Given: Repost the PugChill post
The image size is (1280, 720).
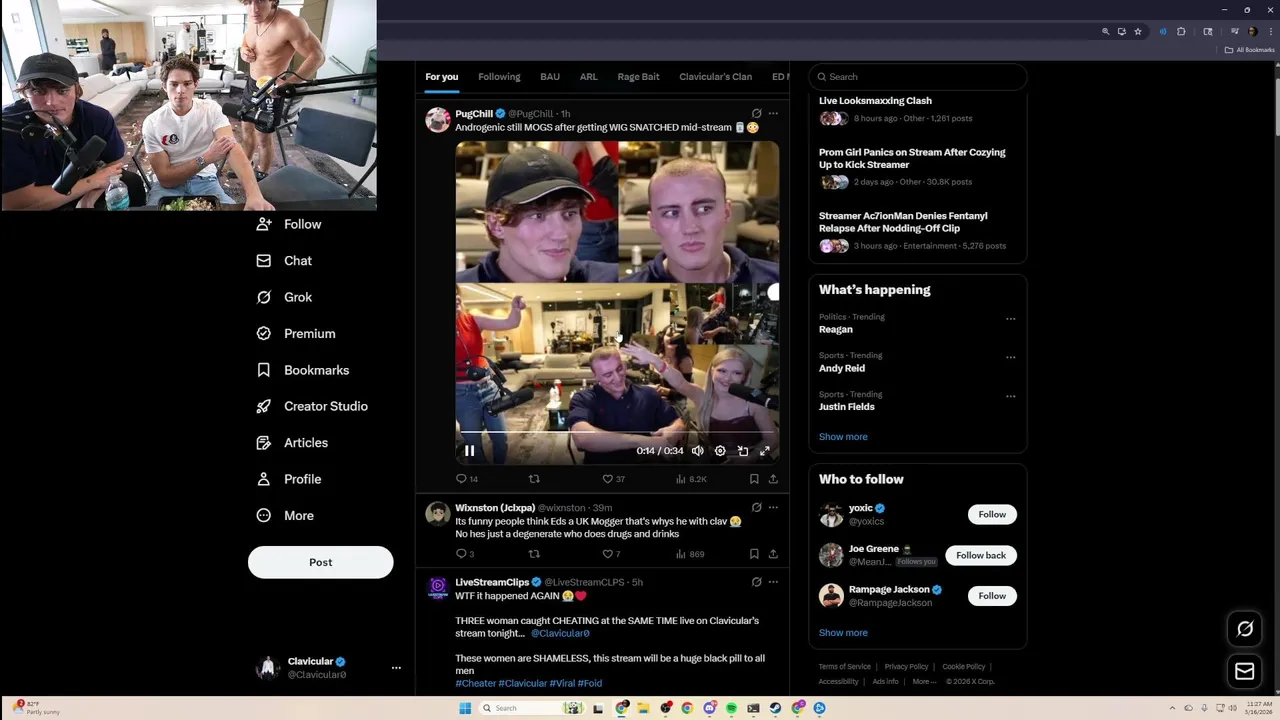Looking at the screenshot, I should [x=534, y=479].
